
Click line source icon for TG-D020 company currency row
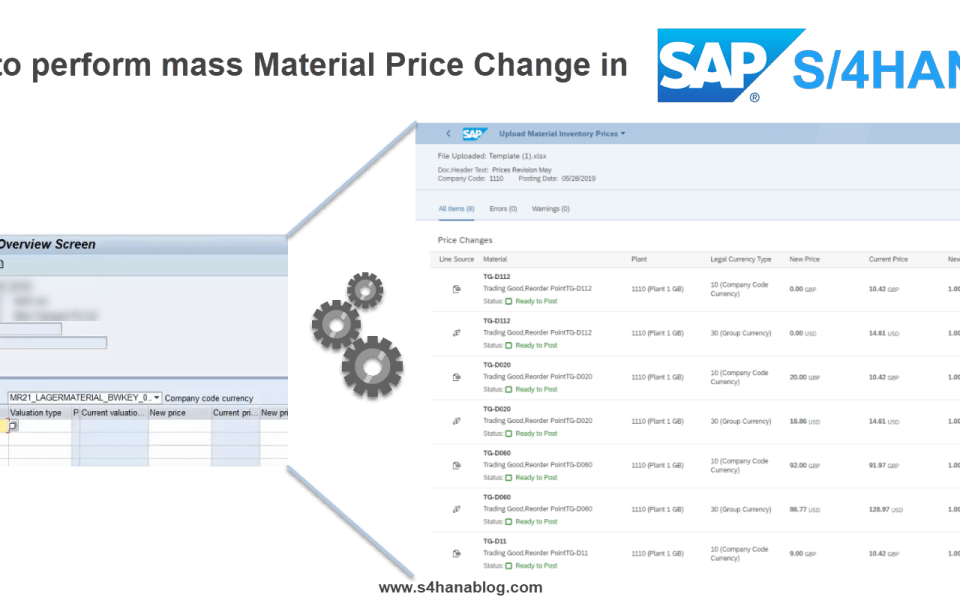pyautogui.click(x=456, y=377)
